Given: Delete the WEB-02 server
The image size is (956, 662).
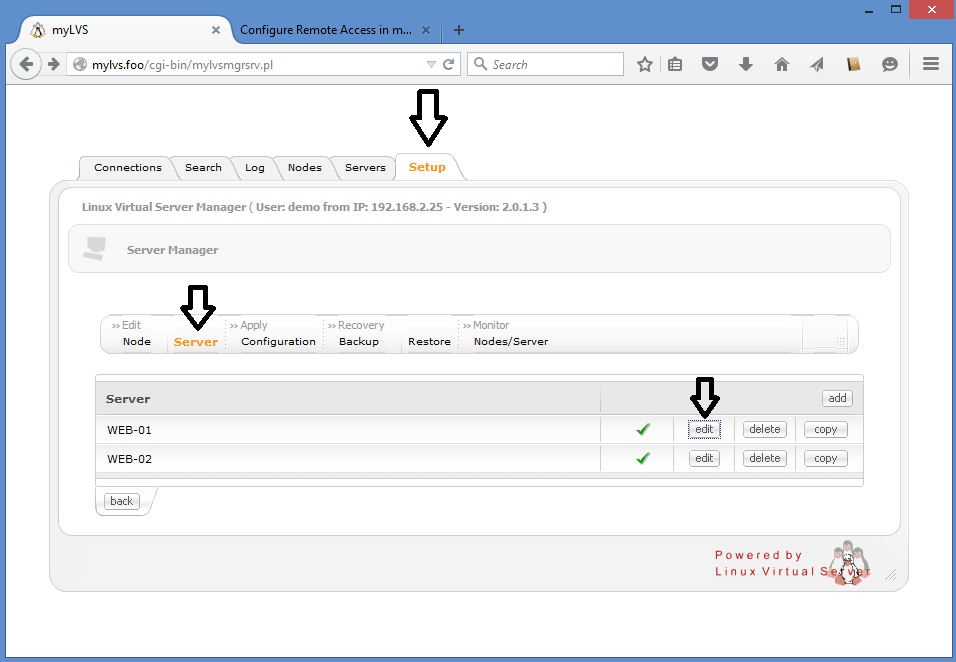Looking at the screenshot, I should point(764,458).
